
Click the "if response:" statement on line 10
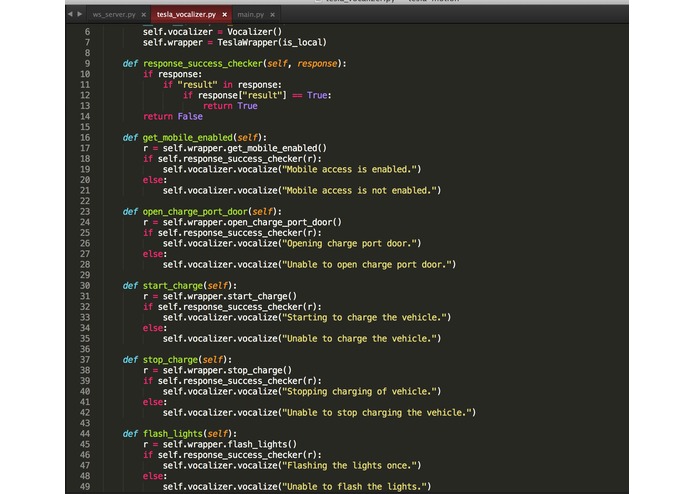click(x=172, y=74)
